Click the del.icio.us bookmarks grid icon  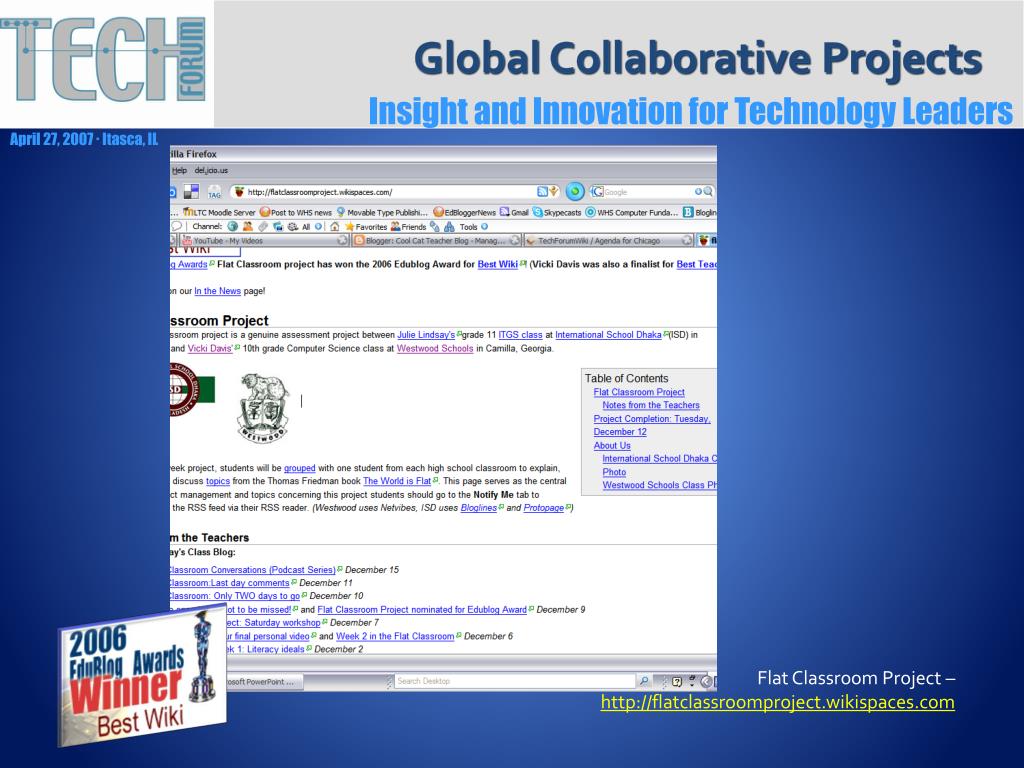point(191,191)
